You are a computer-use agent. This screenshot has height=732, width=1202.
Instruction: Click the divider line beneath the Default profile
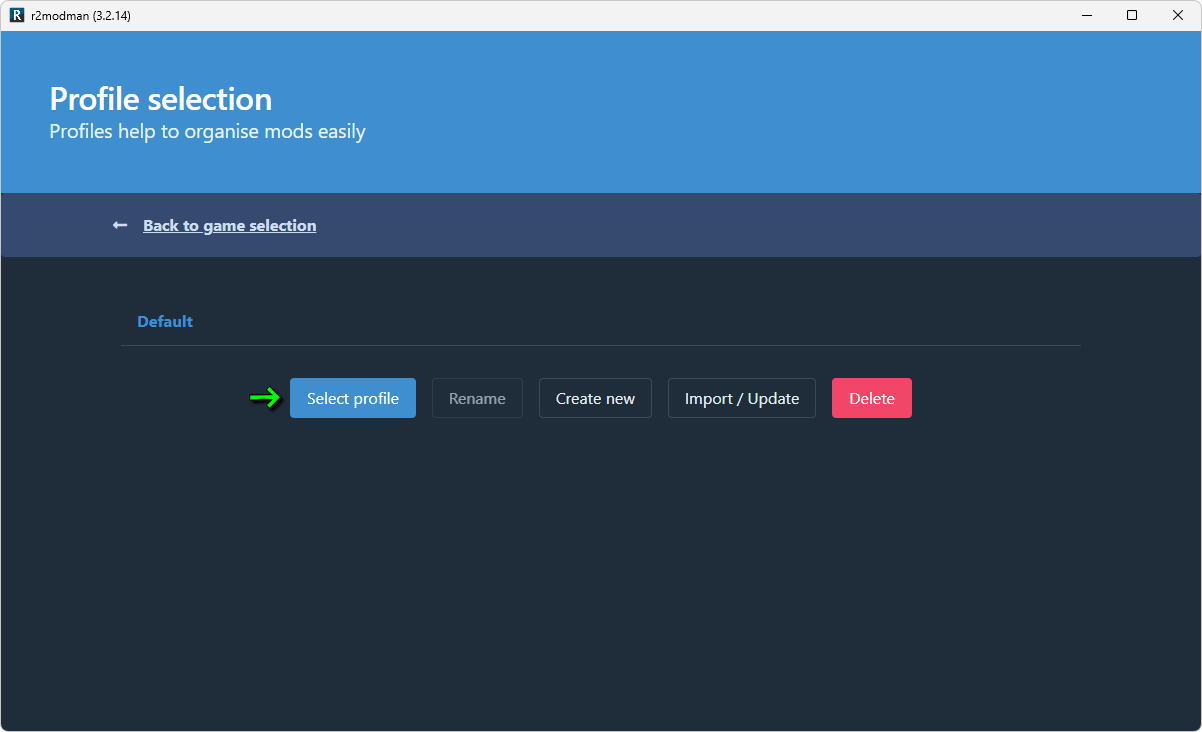coord(600,345)
